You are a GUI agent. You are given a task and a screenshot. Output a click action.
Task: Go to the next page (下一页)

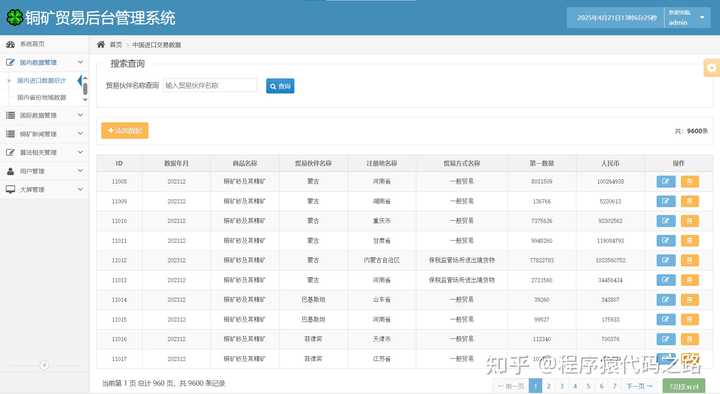point(639,386)
